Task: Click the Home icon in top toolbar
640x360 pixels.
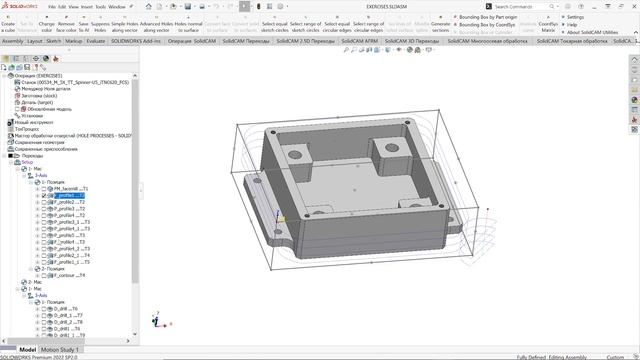Action: [x=149, y=7]
